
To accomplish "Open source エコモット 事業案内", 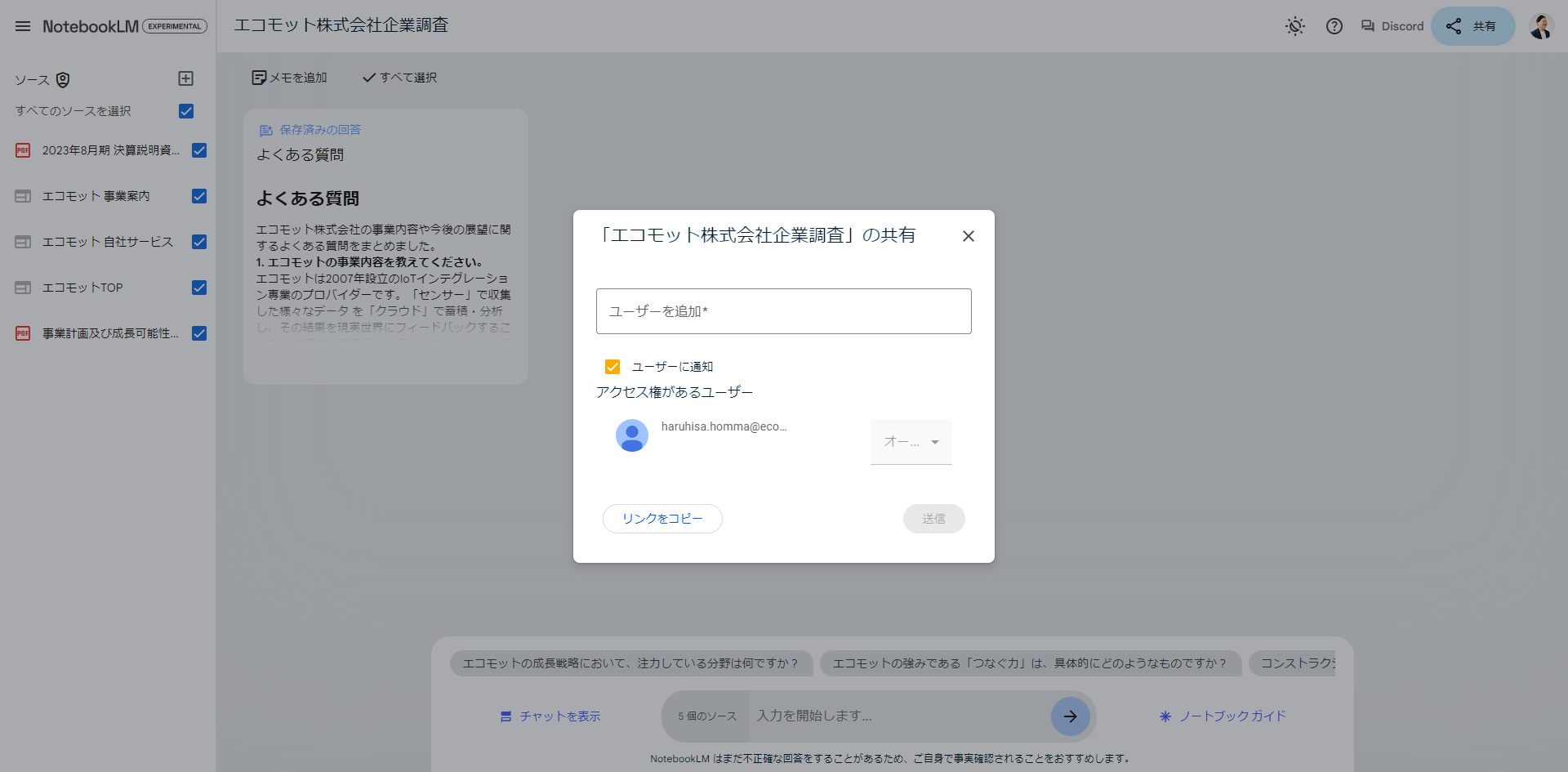I will [96, 196].
